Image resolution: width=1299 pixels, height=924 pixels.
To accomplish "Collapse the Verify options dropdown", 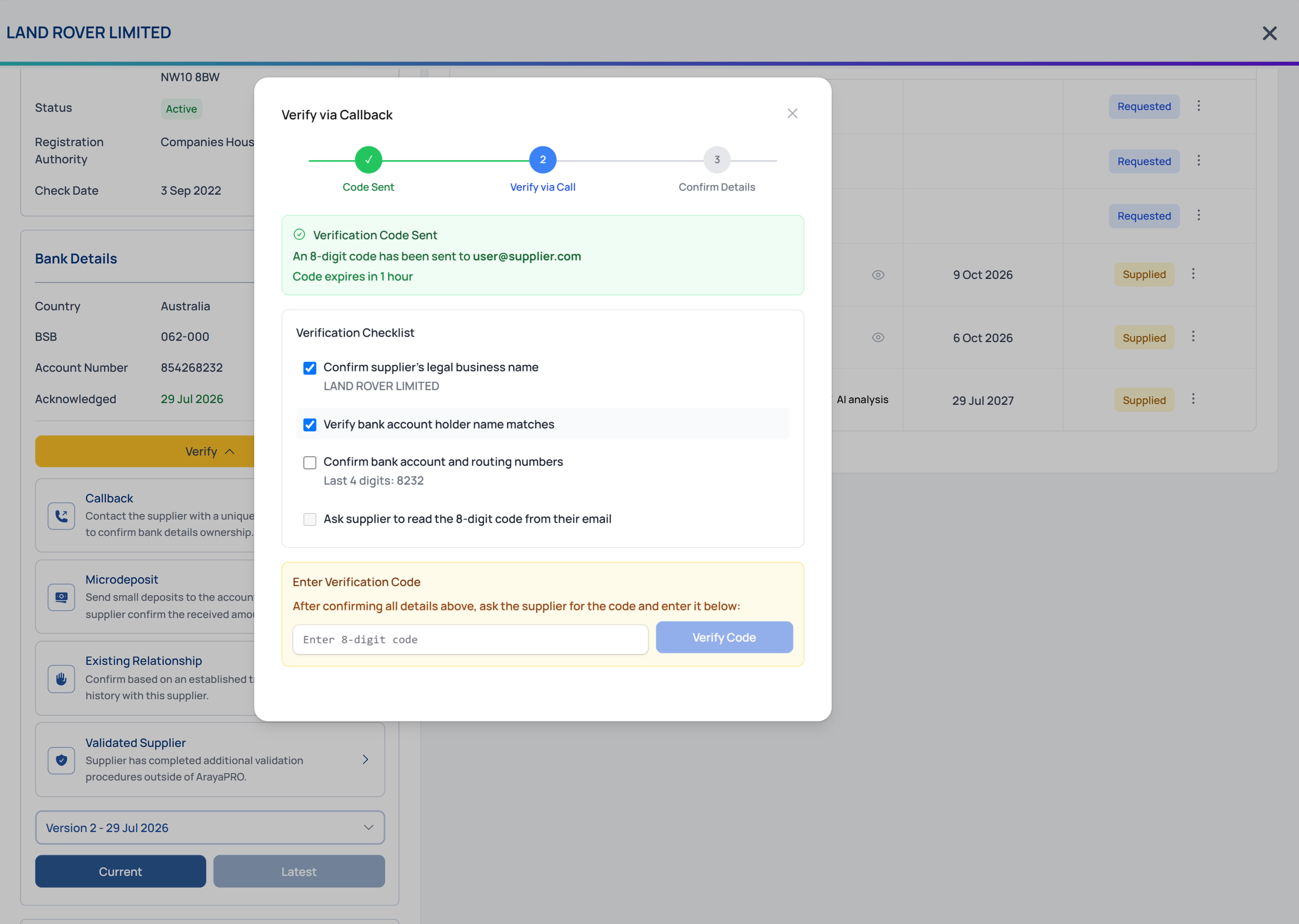I will 209,451.
